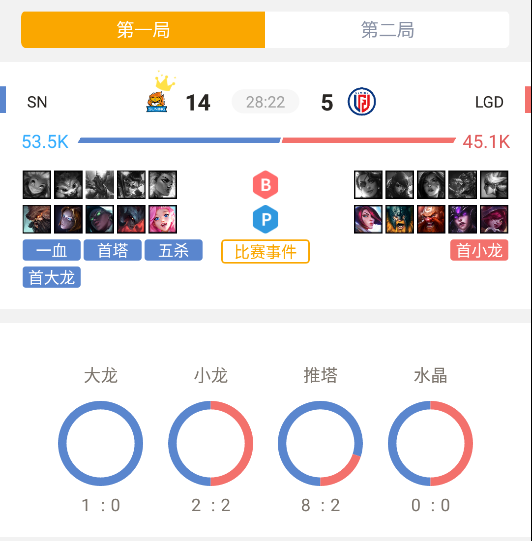Viewport: 532px width, 541px height.
Task: Select LGD's last banned champion portrait
Action: coord(494,185)
